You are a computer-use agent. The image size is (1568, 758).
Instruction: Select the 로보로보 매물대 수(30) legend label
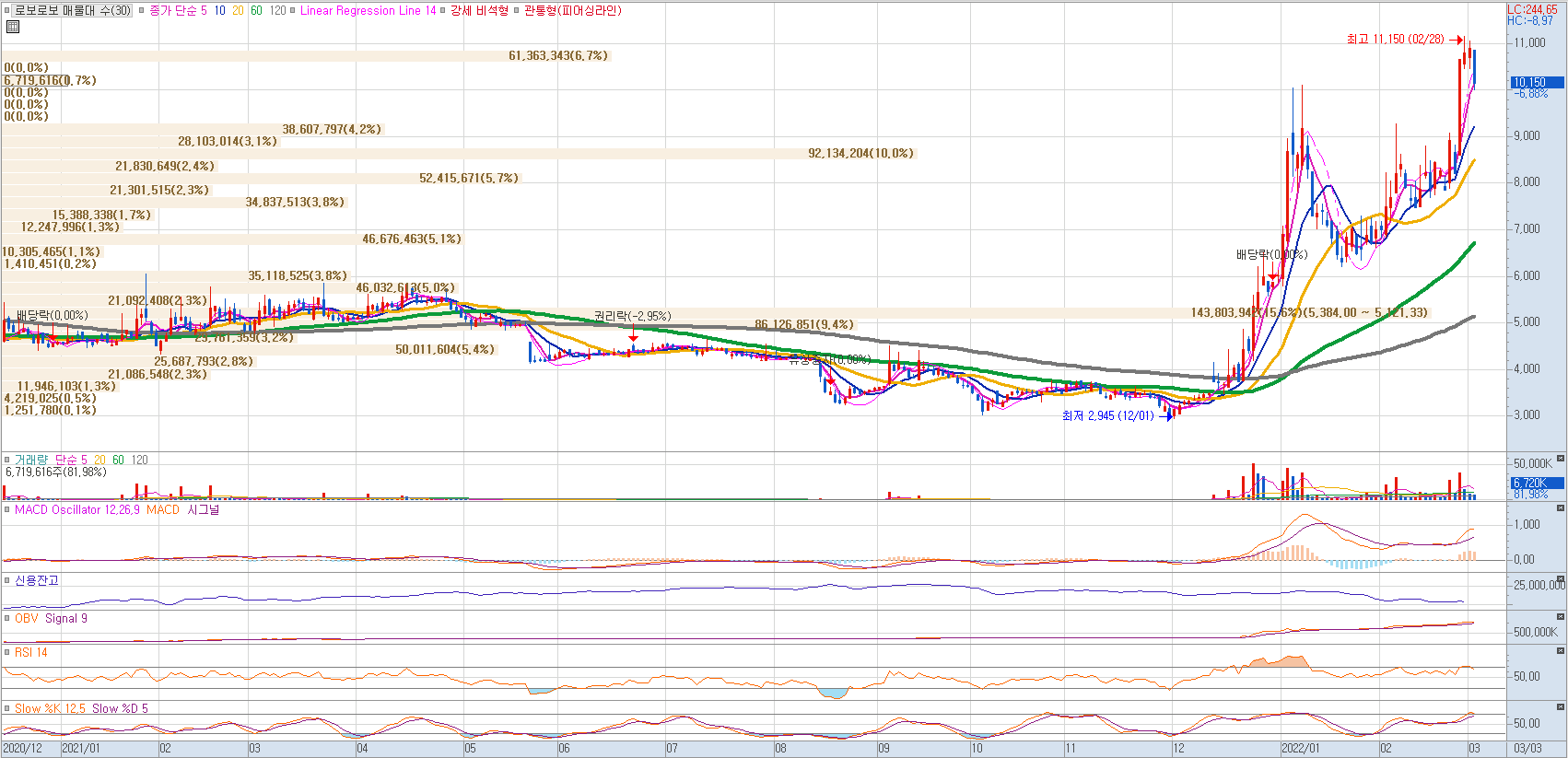pyautogui.click(x=73, y=11)
